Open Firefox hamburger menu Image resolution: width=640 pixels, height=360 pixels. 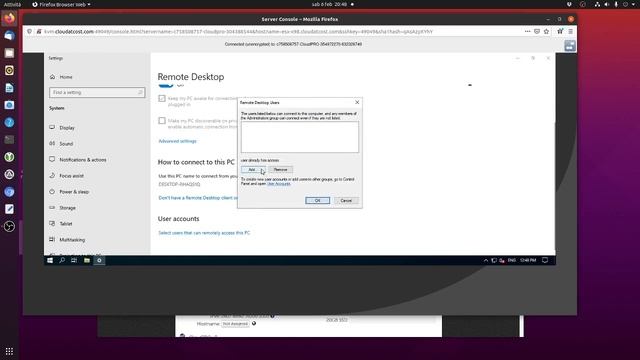click(571, 31)
